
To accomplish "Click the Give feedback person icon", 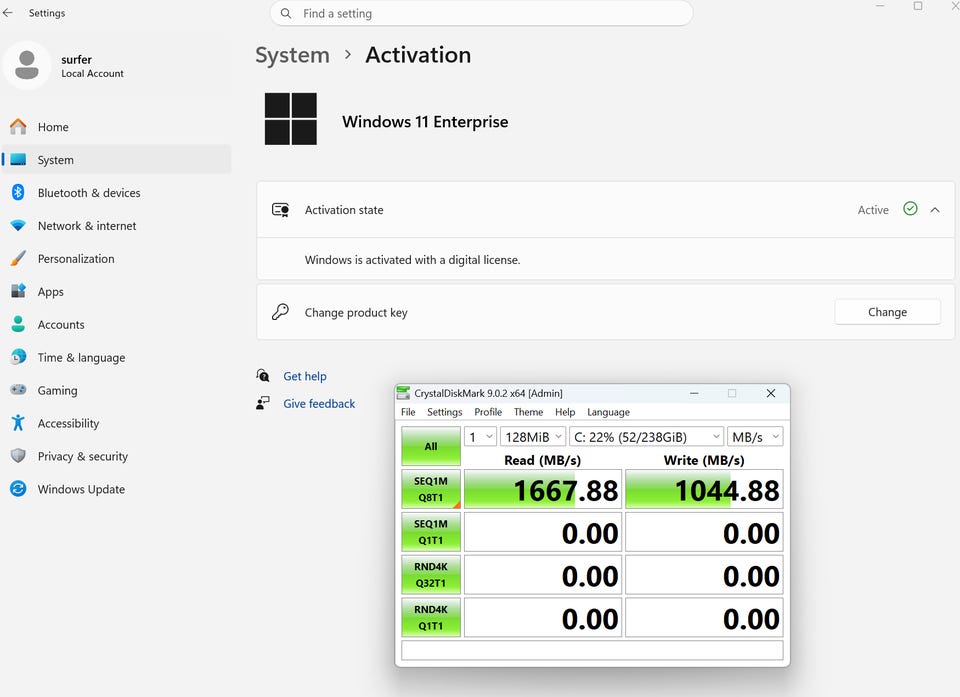I will coord(263,403).
